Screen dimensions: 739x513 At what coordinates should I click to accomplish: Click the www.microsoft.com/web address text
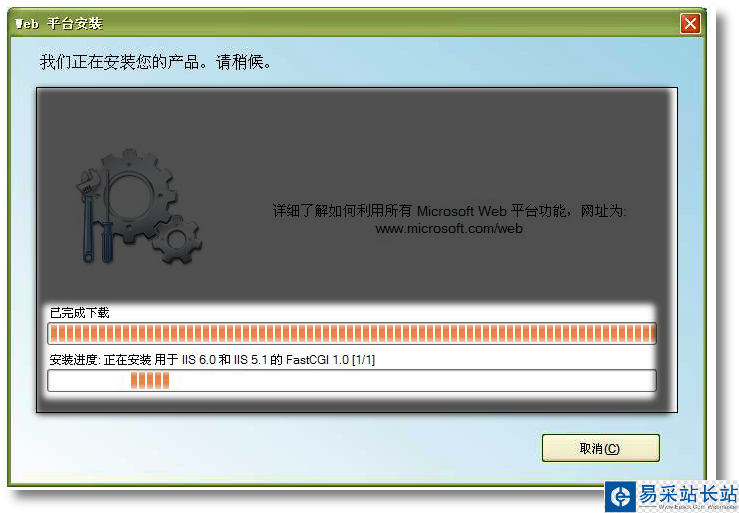click(x=449, y=229)
